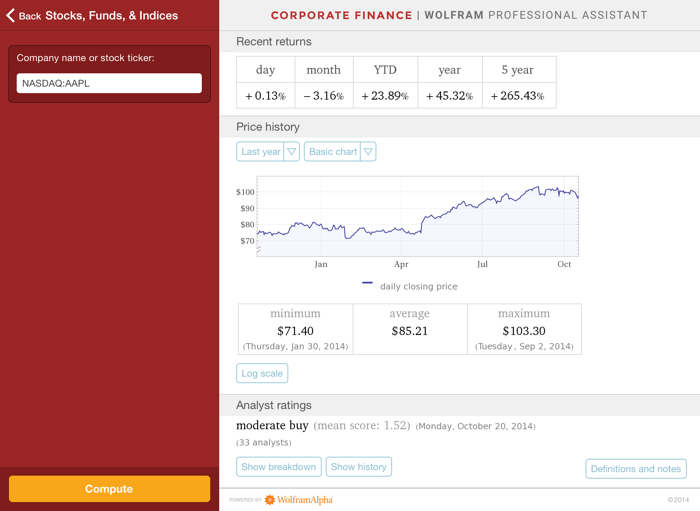Open the Last year time range dropdown
The width and height of the screenshot is (700, 511).
pyautogui.click(x=268, y=152)
